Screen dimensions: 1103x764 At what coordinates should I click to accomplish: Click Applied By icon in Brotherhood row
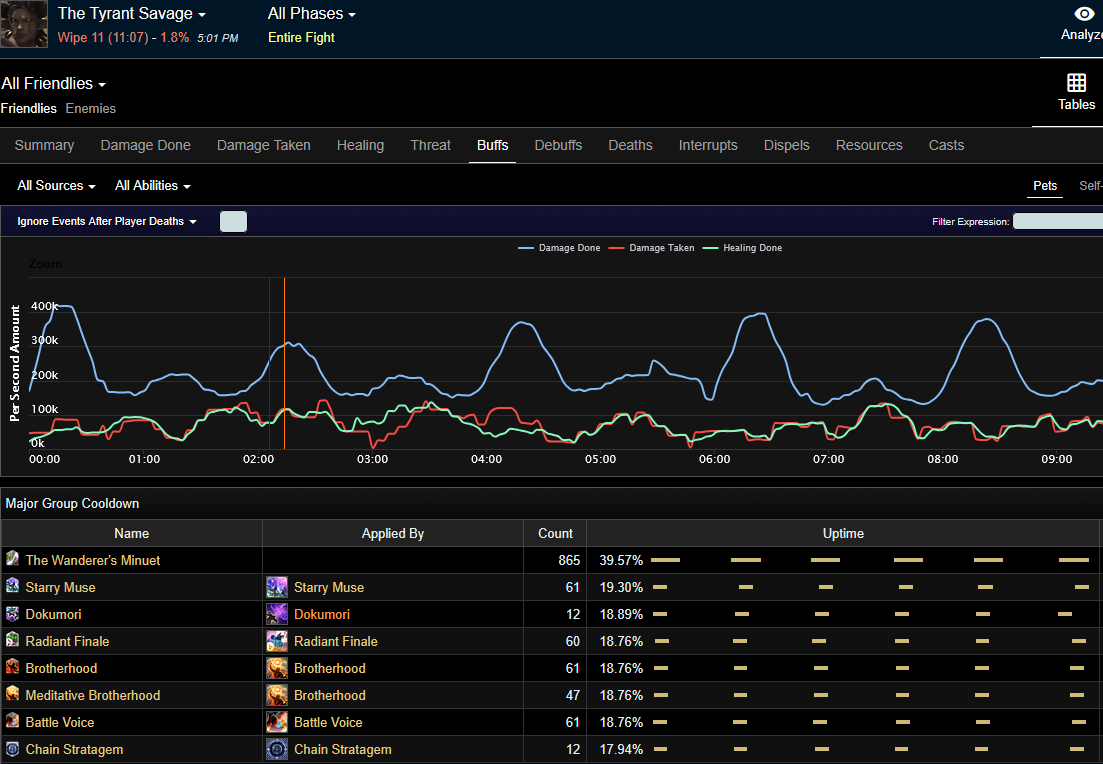point(277,668)
